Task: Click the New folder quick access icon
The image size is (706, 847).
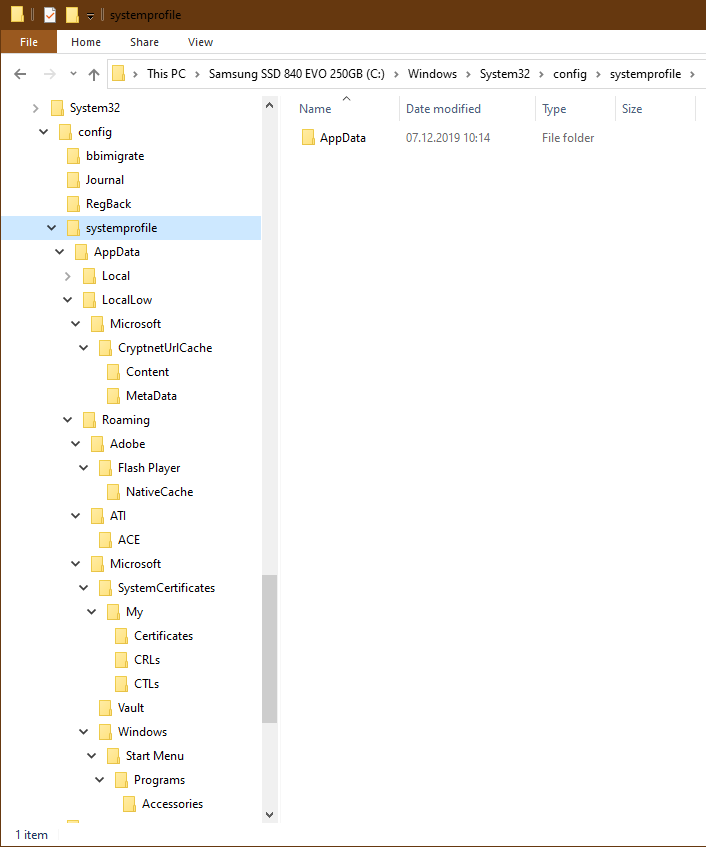Action: (x=72, y=15)
